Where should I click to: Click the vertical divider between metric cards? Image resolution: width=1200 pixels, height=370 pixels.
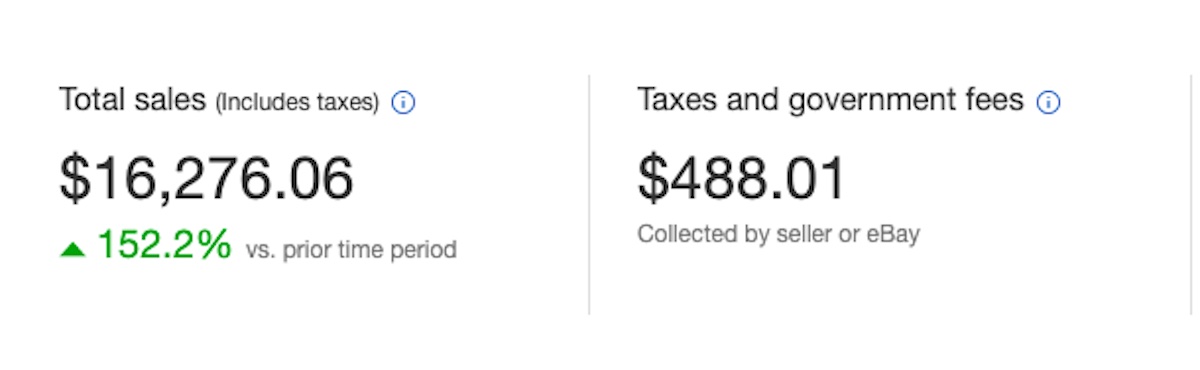[589, 195]
